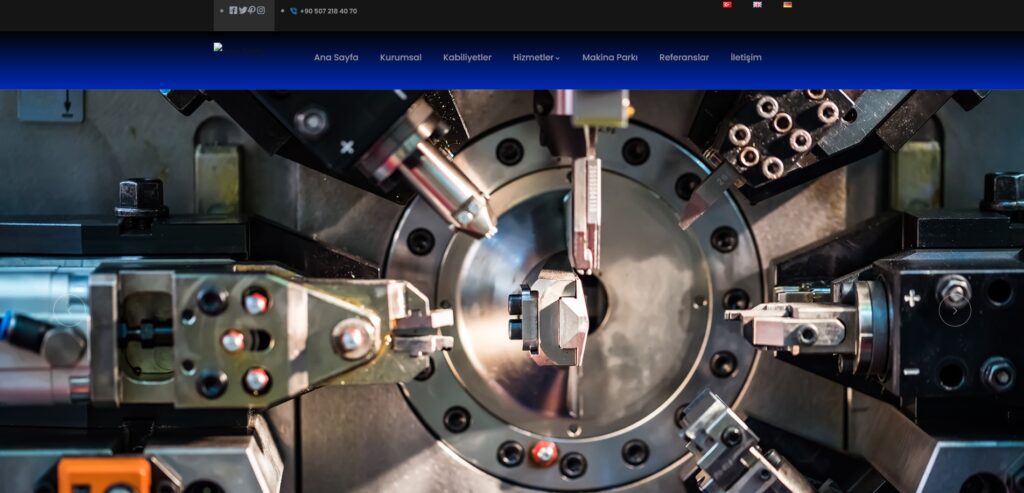Image resolution: width=1024 pixels, height=493 pixels.
Task: Show previous slide with left arrow
Action: [69, 311]
